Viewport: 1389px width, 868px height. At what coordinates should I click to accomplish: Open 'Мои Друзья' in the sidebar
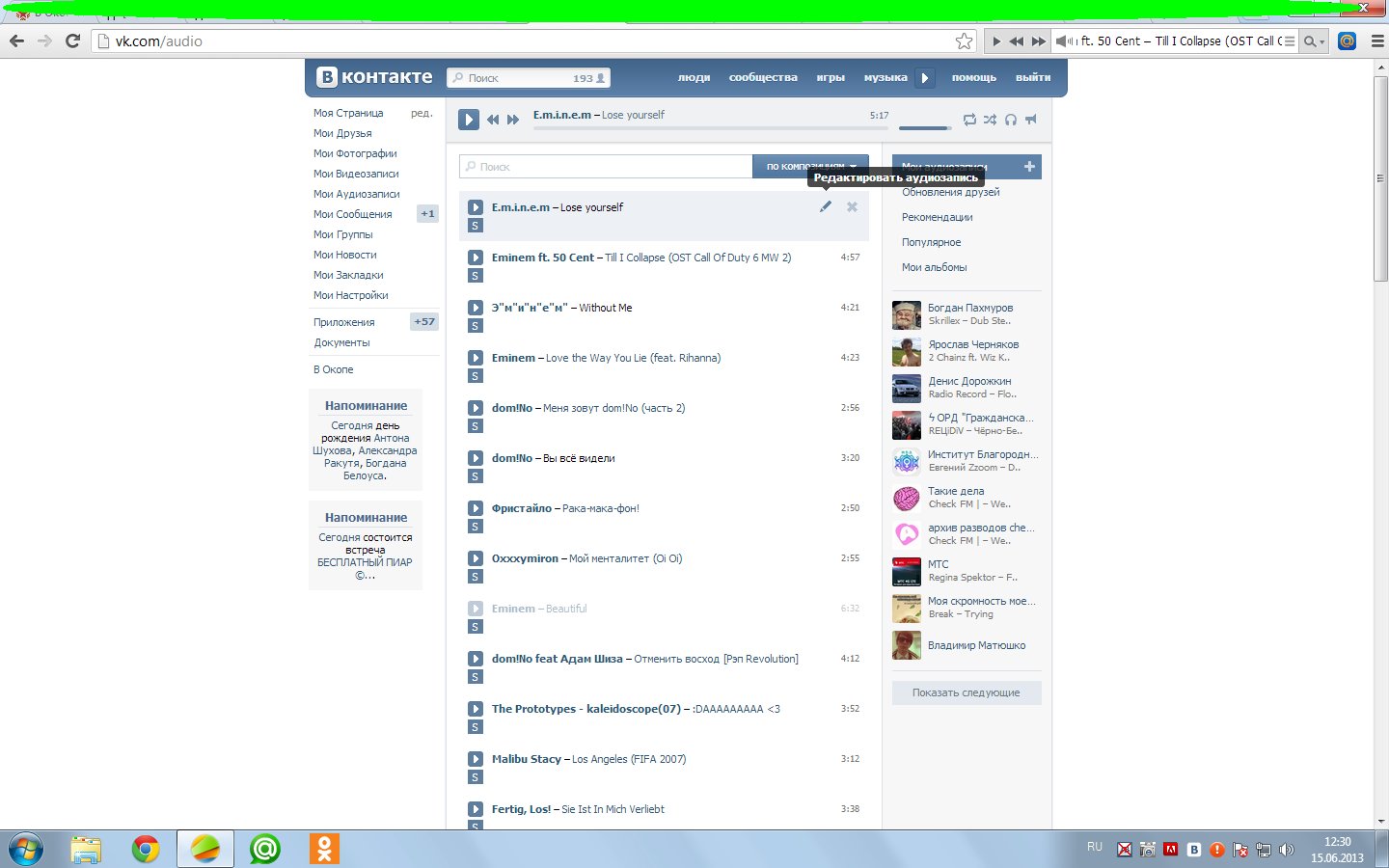342,133
